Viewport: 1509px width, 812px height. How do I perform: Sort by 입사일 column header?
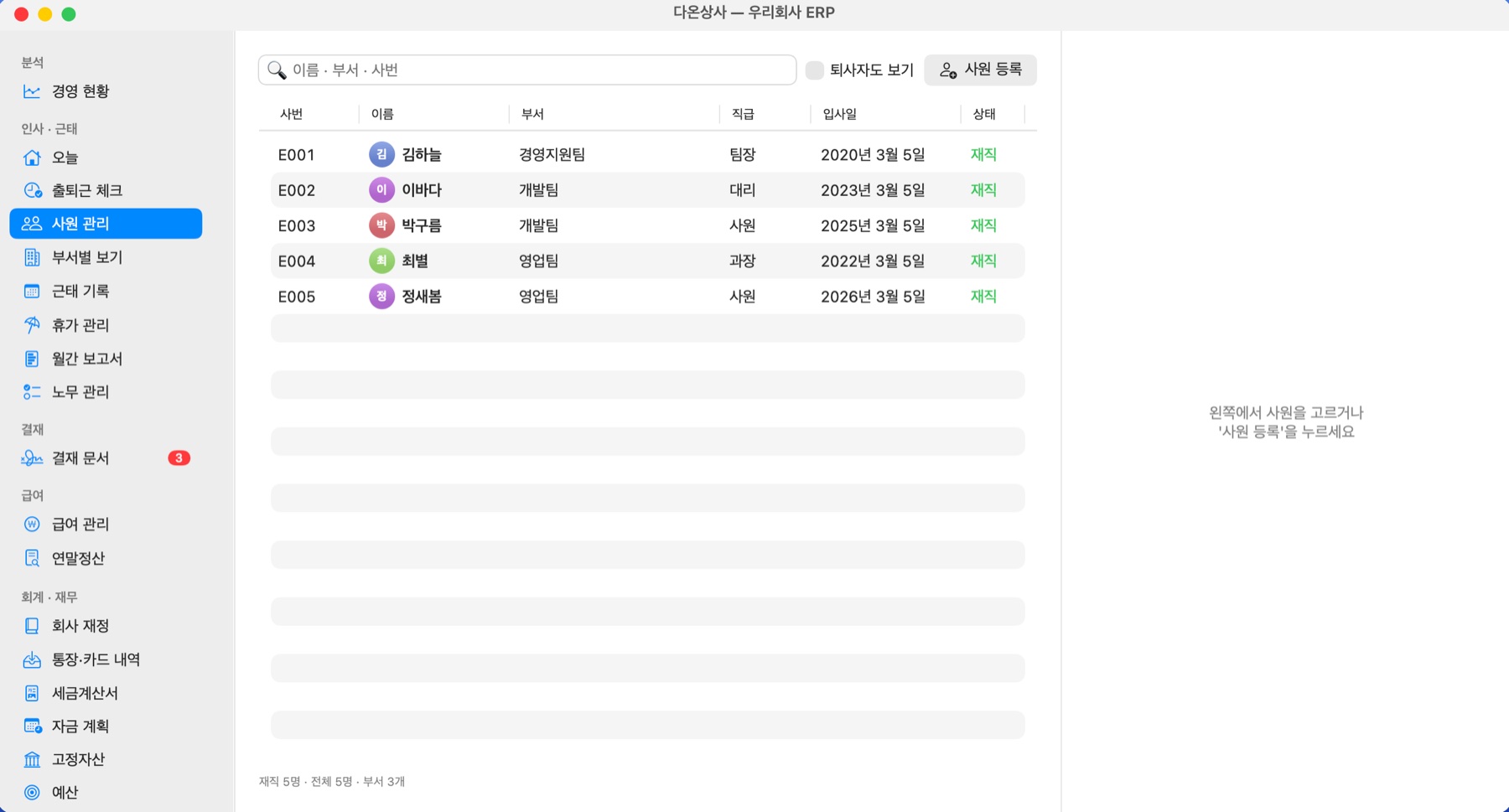pyautogui.click(x=839, y=114)
